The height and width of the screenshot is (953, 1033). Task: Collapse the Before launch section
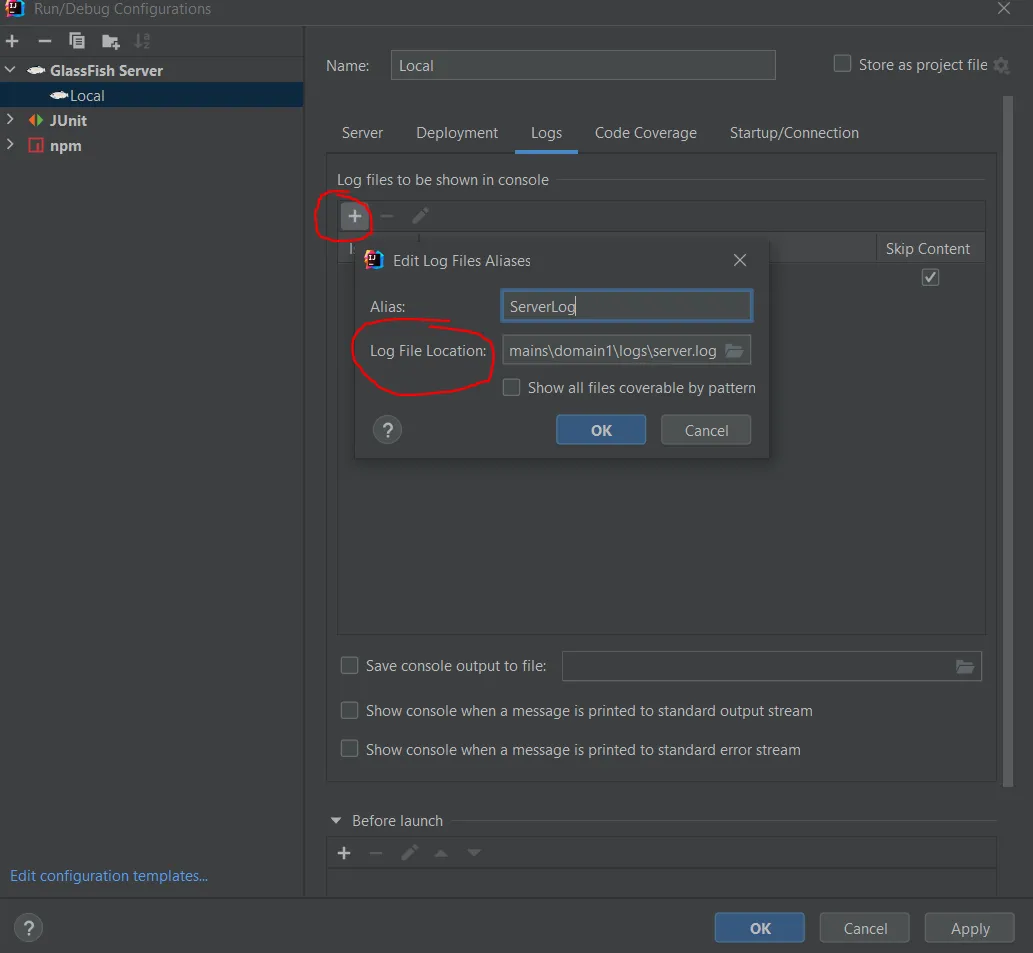336,821
